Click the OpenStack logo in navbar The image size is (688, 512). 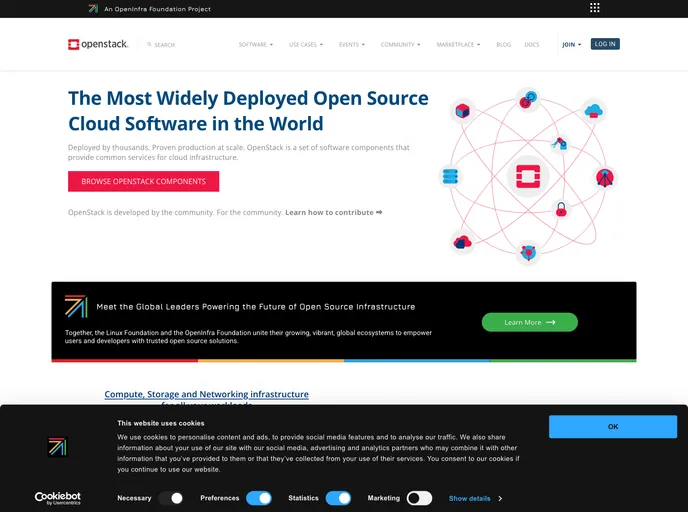[98, 44]
